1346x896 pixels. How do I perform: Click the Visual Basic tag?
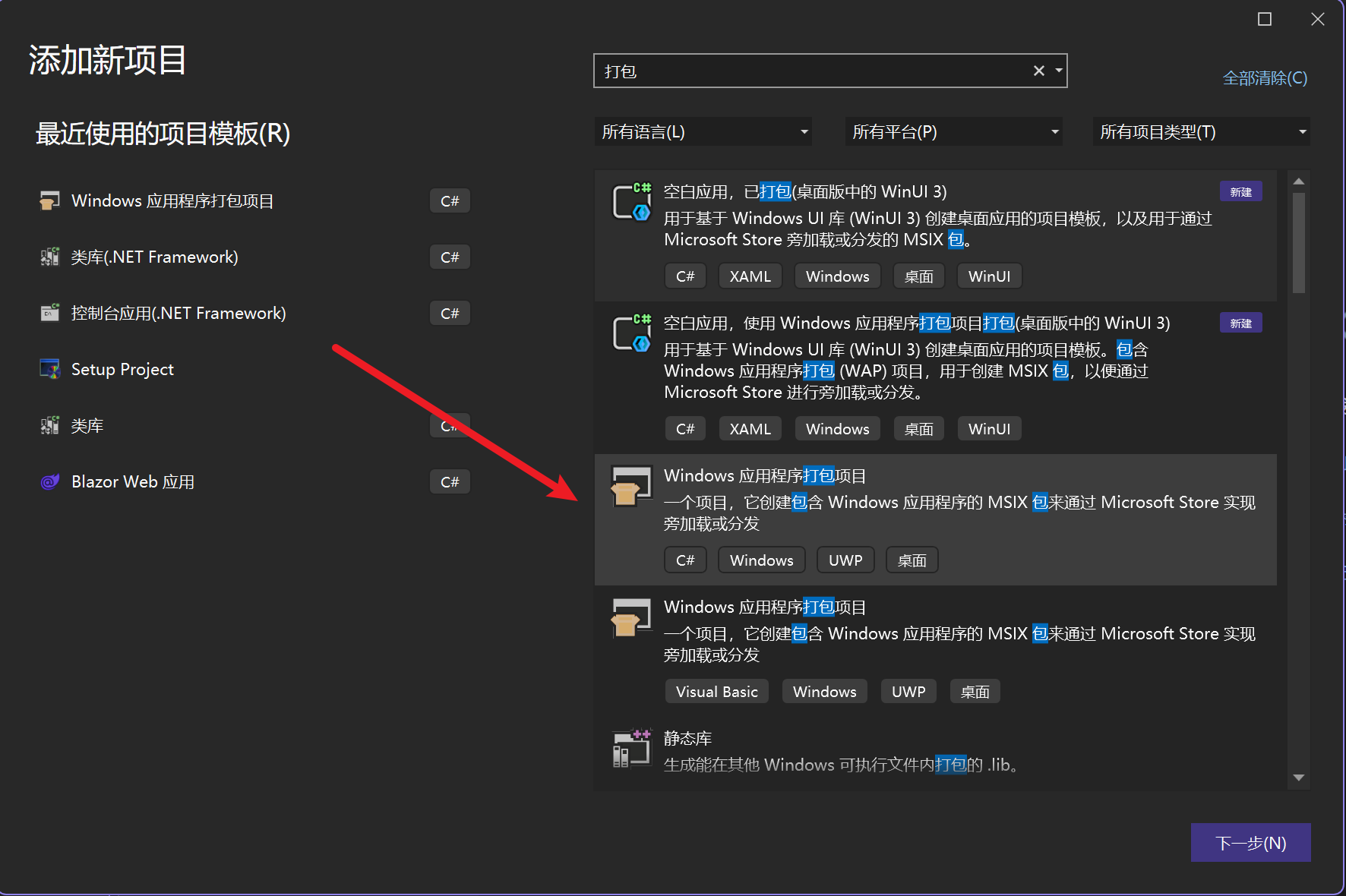716,692
